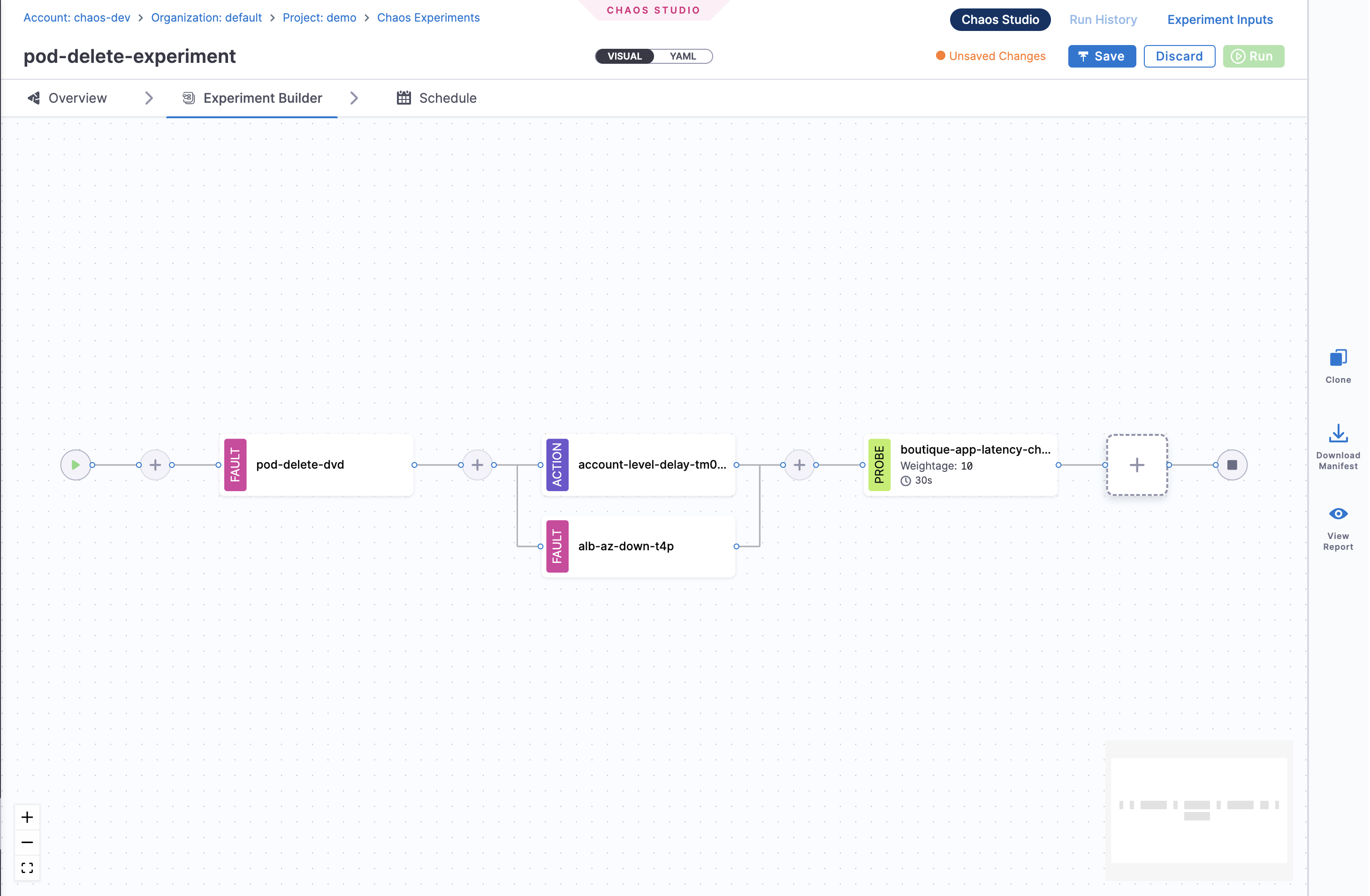Image resolution: width=1370 pixels, height=896 pixels.
Task: Open Chaos Experiments breadcrumb link
Action: 428,18
